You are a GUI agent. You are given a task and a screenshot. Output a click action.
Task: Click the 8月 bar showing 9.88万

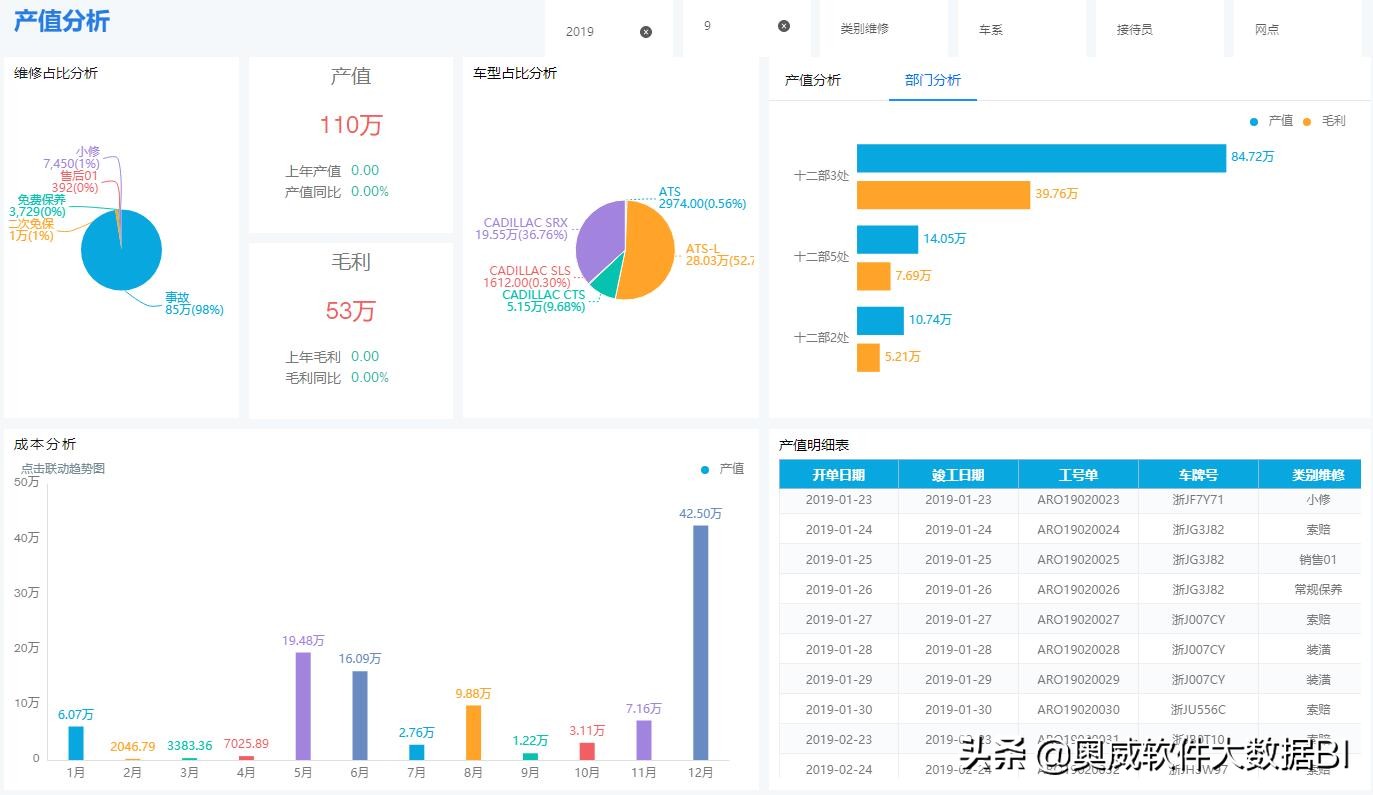474,732
